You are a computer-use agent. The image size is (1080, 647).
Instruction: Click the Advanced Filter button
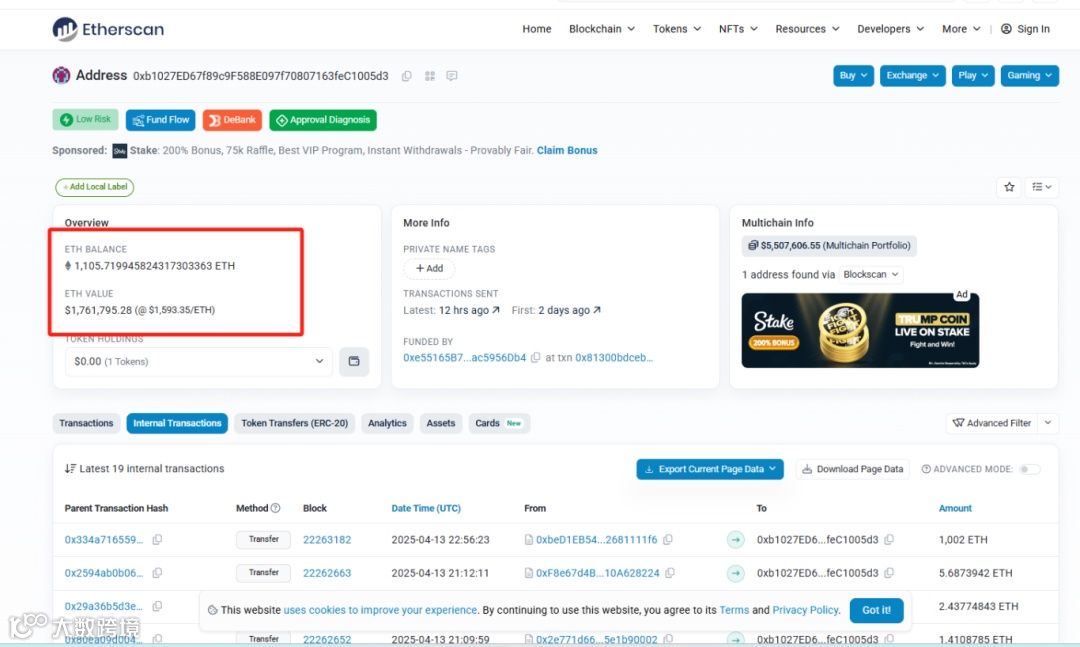pyautogui.click(x=992, y=423)
